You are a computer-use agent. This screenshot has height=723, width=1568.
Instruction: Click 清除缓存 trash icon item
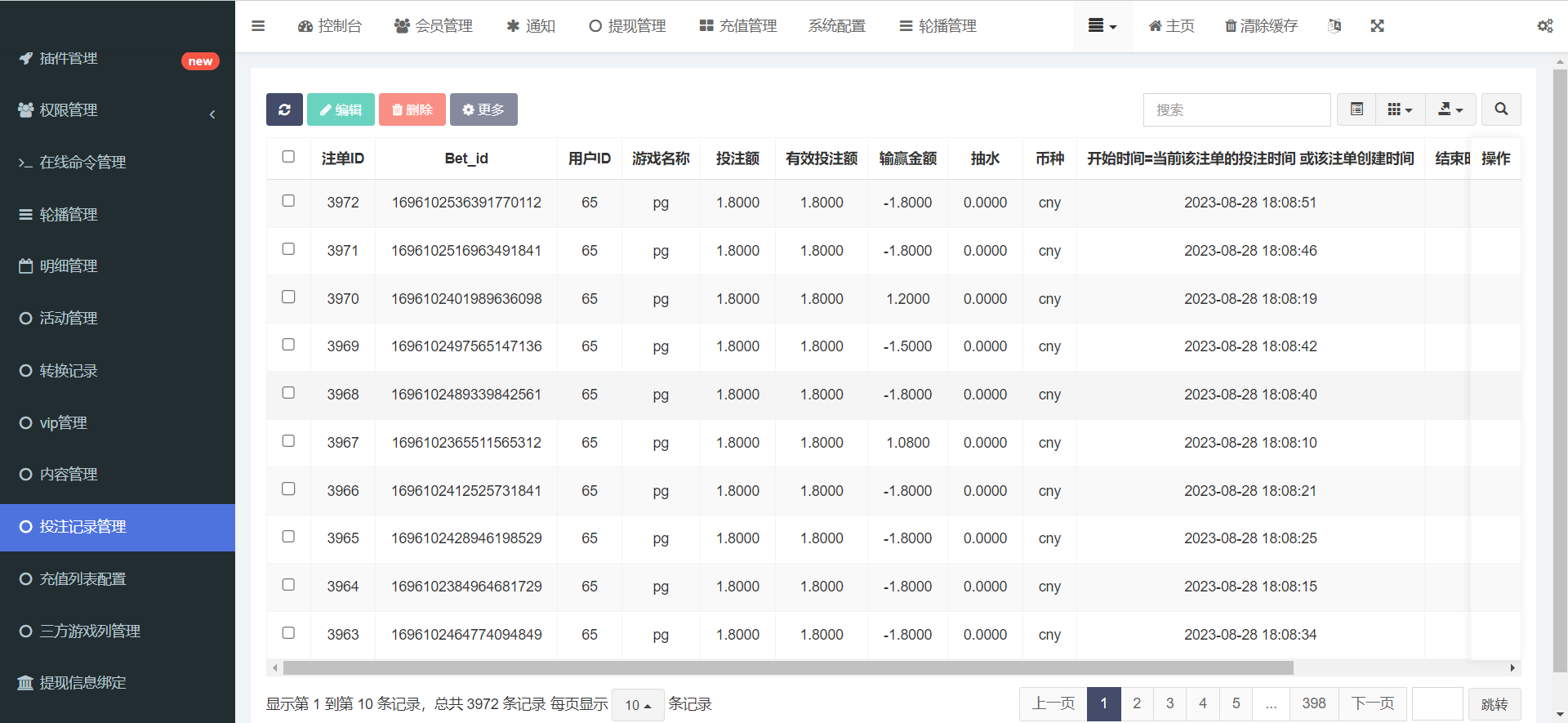tap(1261, 26)
